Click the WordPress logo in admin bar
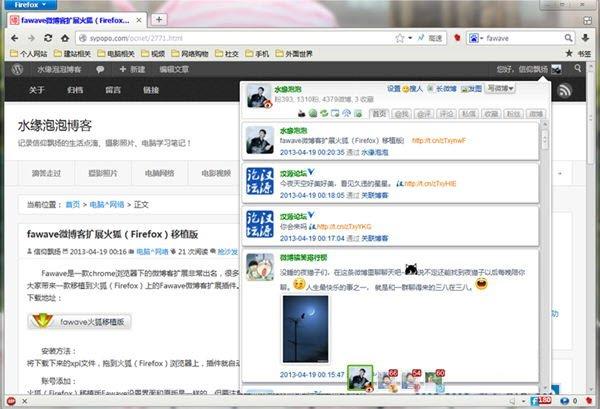The height and width of the screenshot is (409, 600). click(17, 69)
